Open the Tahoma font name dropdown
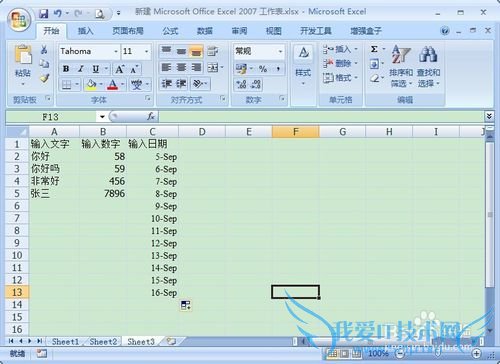Screen dimensions: 500x364 (x=116, y=51)
